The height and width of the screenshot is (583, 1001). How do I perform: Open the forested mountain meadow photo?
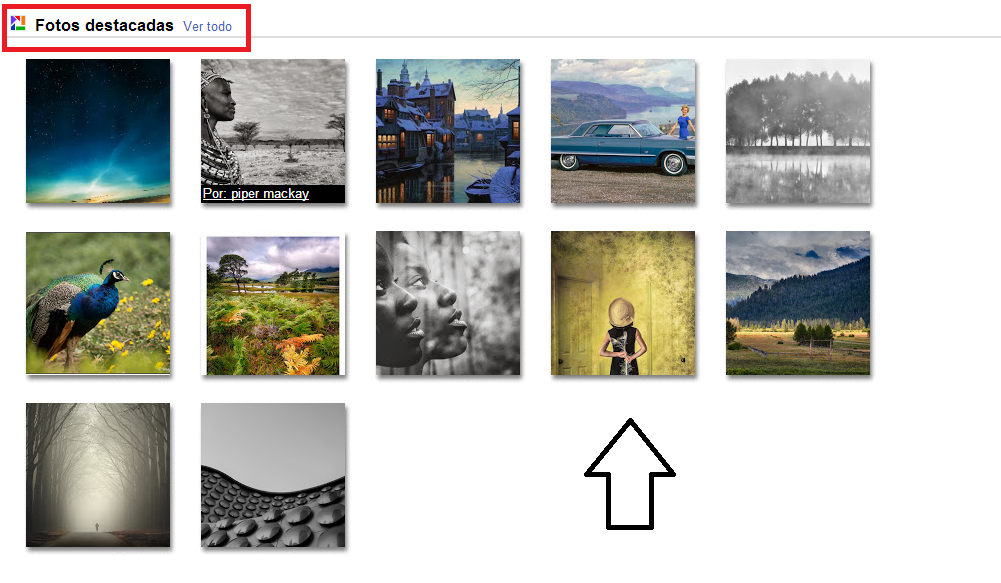[798, 303]
